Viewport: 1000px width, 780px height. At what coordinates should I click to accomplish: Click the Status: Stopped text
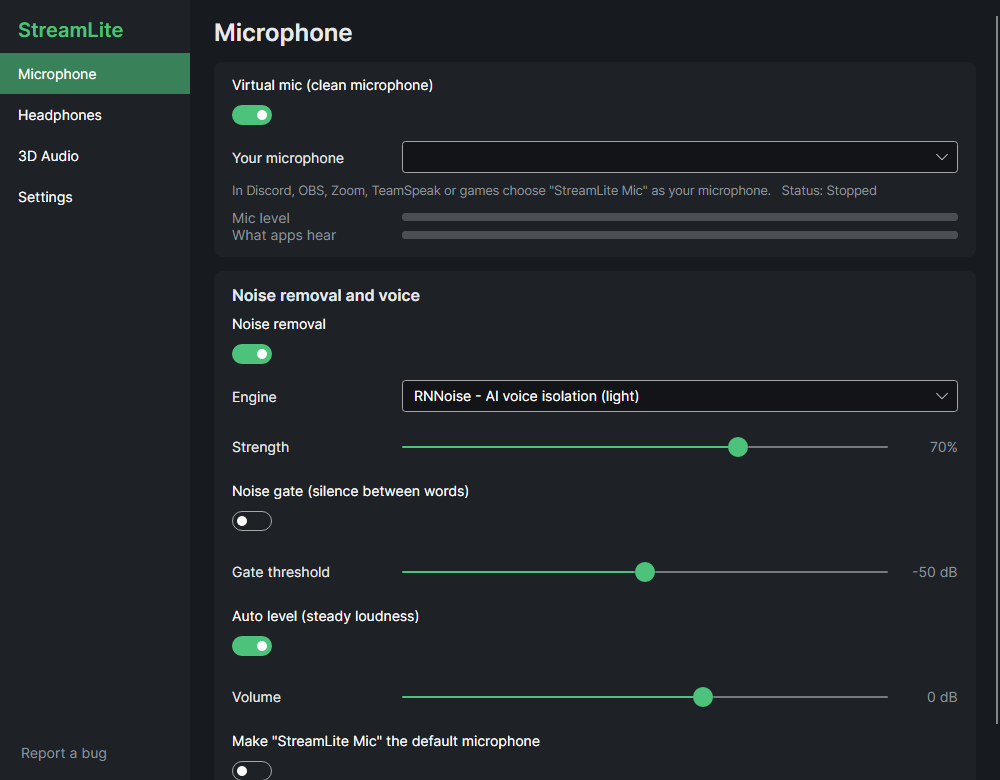[x=829, y=191]
